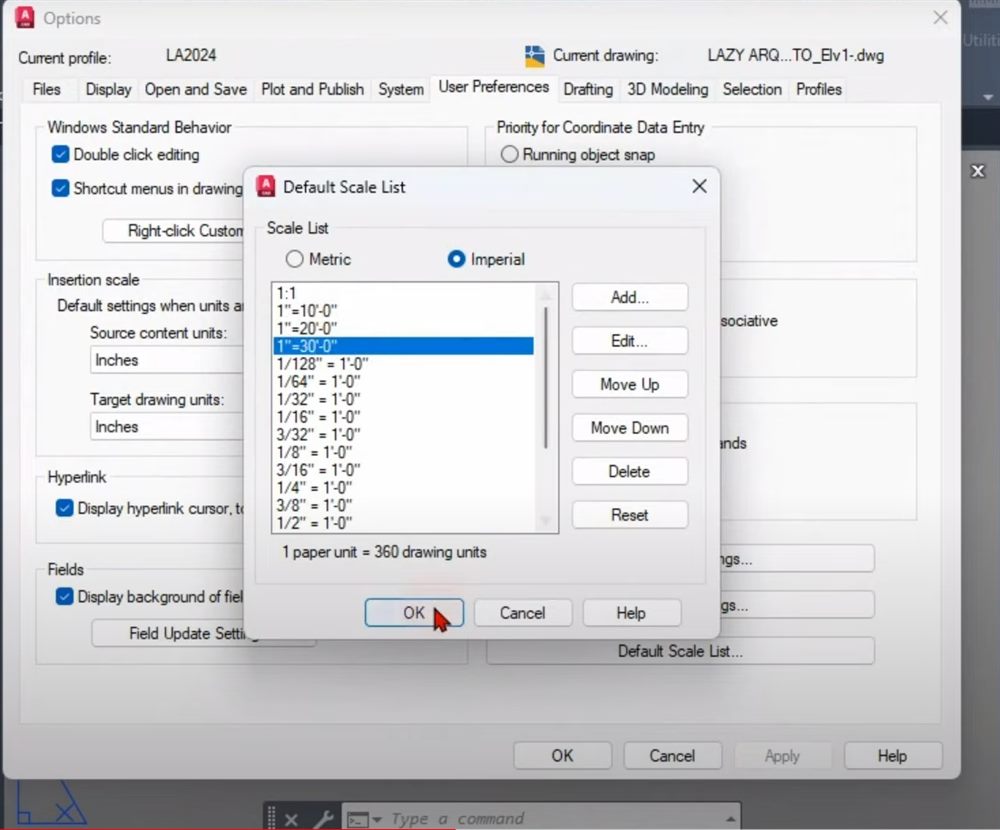Select Running object snap radio button
This screenshot has height=830, width=1000.
point(509,154)
